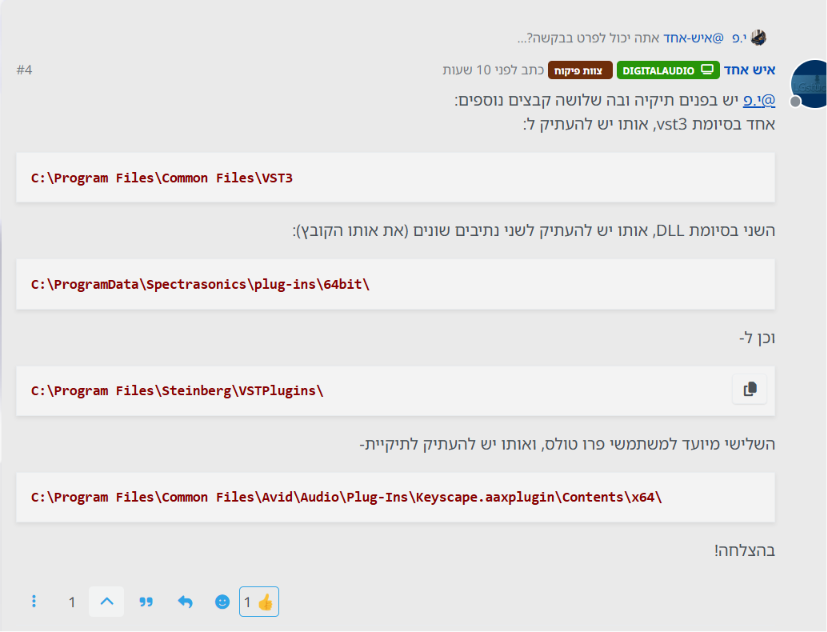Screen dimensions: 827x632
Task: Select the ProgramData\Spectrasonics\plug-ins\64bit path text
Action: (200, 284)
